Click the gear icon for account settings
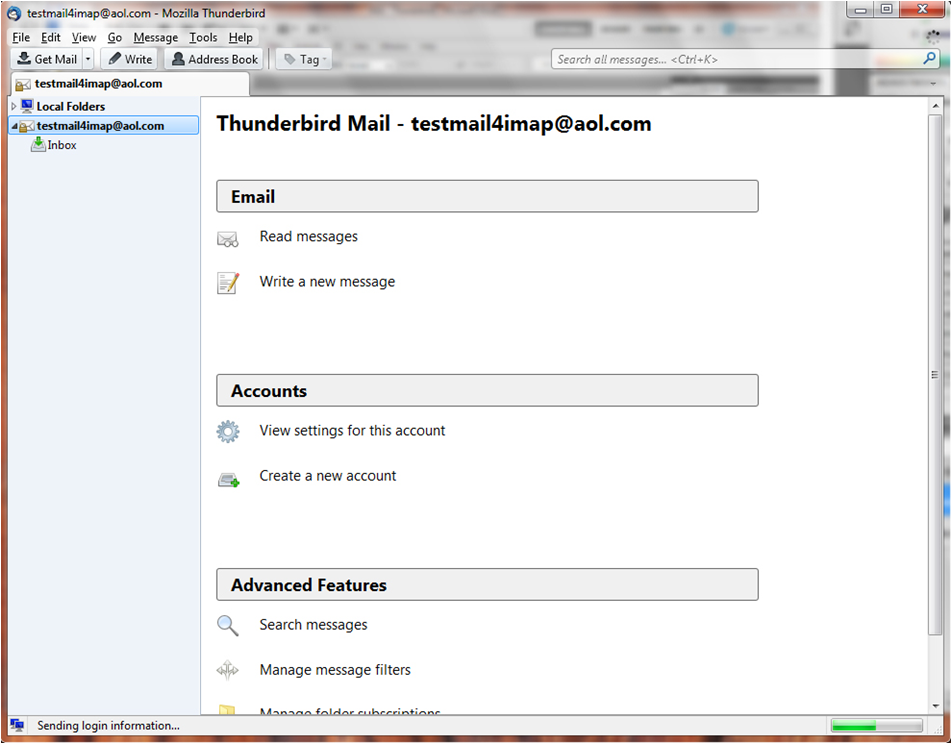 (228, 432)
